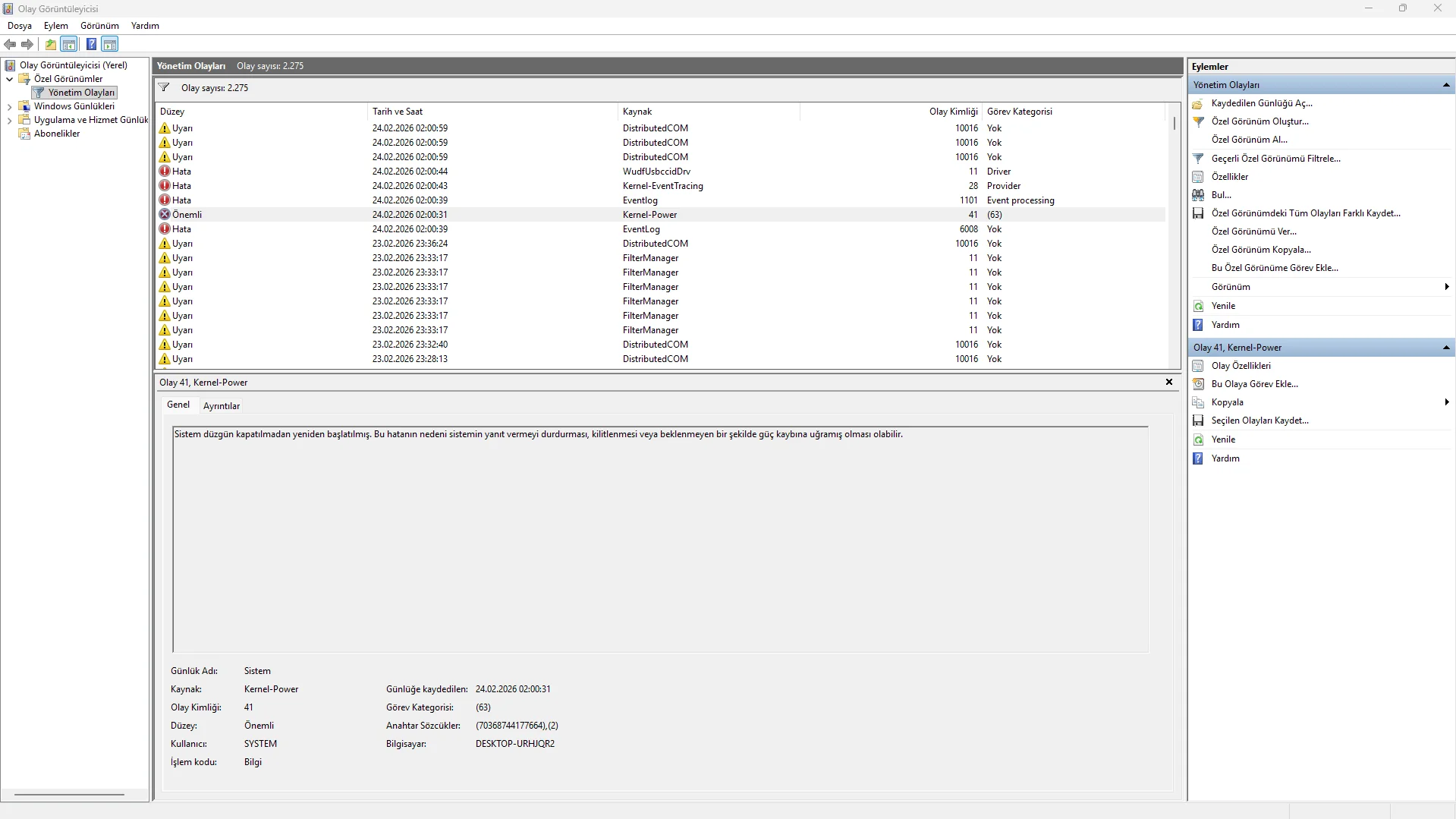Sort events by the 'Tarih ve Saat' column header

point(492,112)
